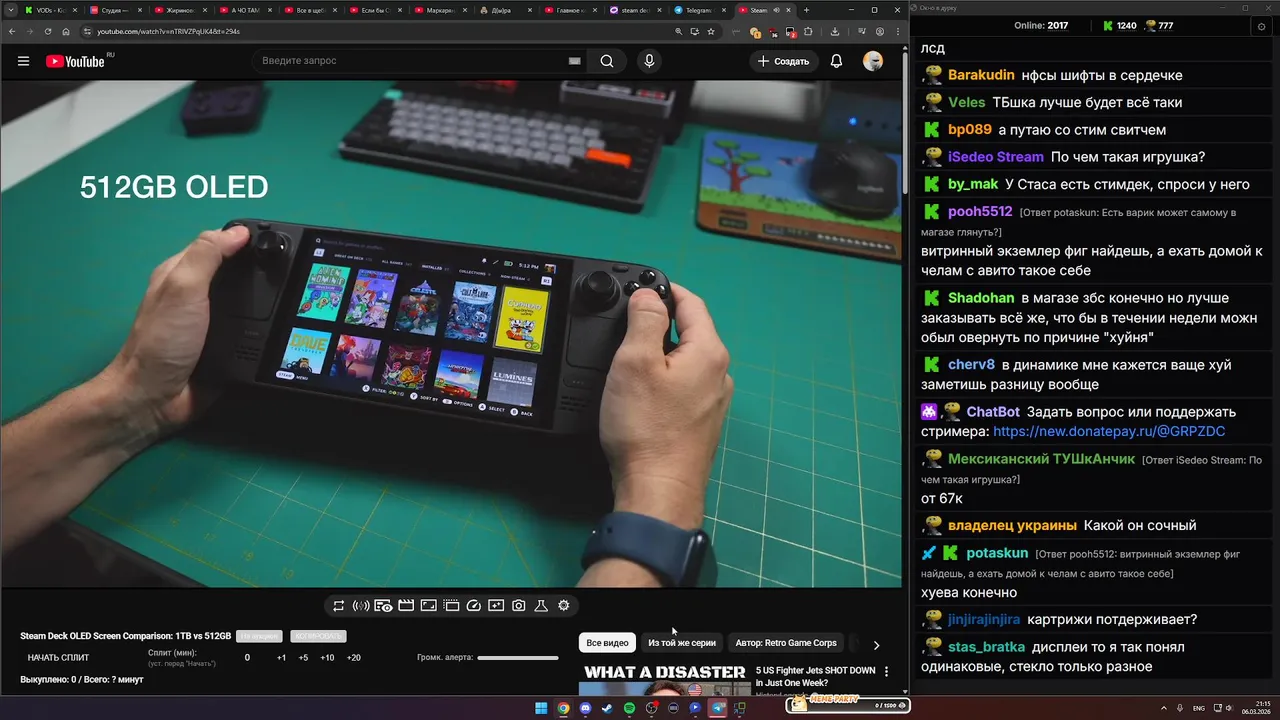Screen dimensions: 1280x720
Task: Open the 5 US Fighter Jets SHOT DOWN title
Action: click(x=815, y=676)
